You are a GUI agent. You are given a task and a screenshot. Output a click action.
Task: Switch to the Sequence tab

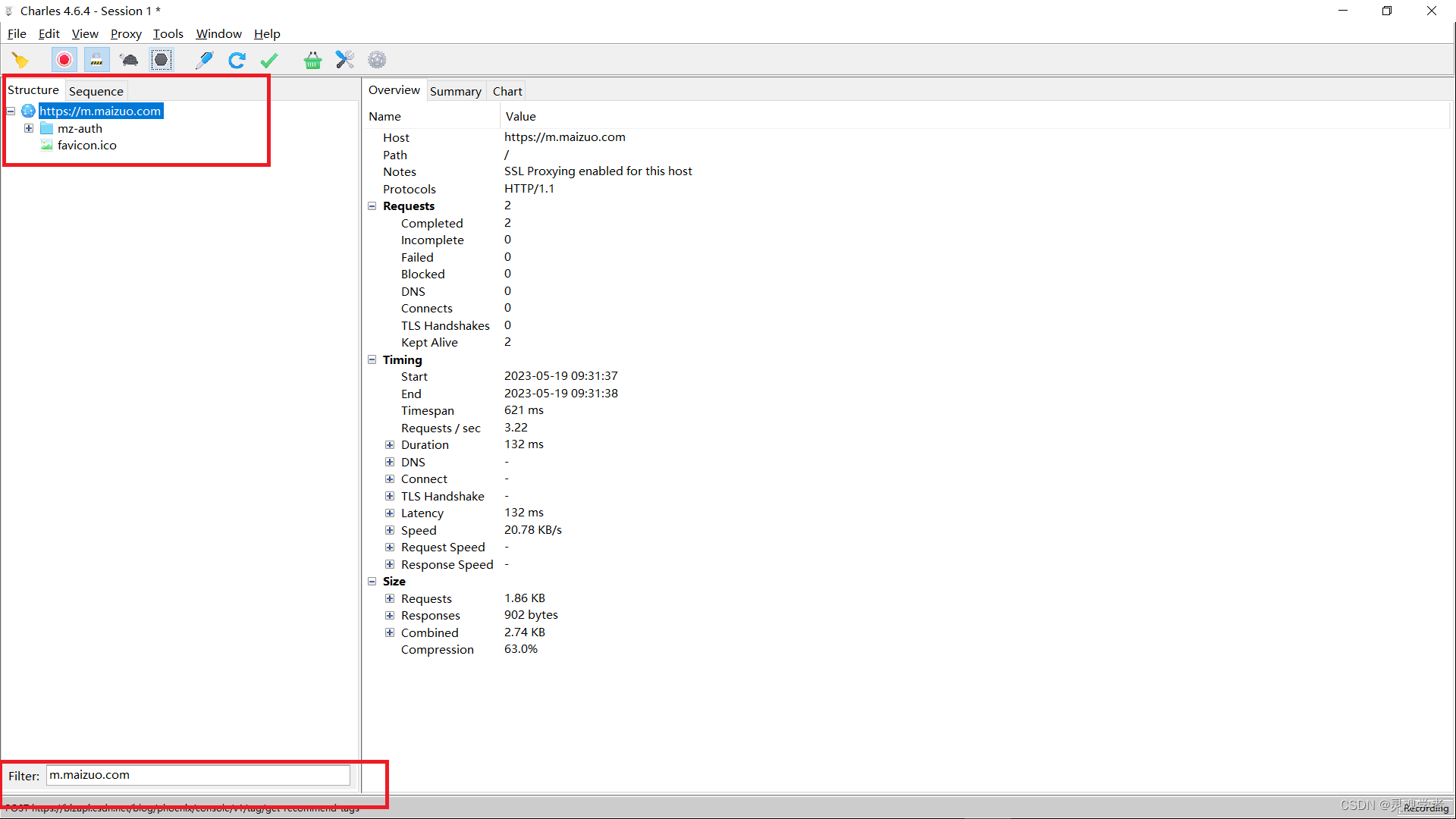(96, 91)
